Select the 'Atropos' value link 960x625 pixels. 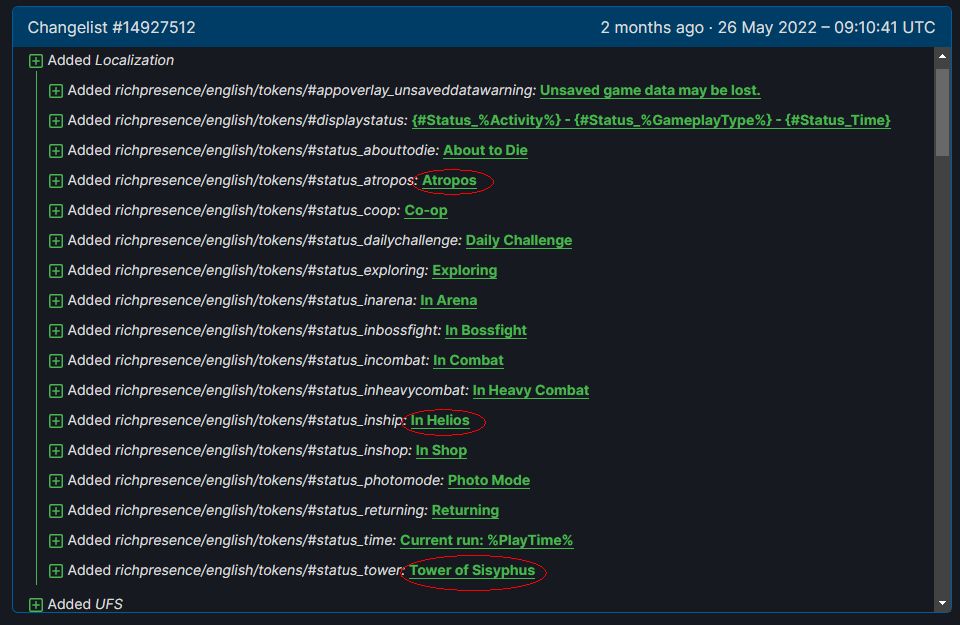pyautogui.click(x=449, y=180)
